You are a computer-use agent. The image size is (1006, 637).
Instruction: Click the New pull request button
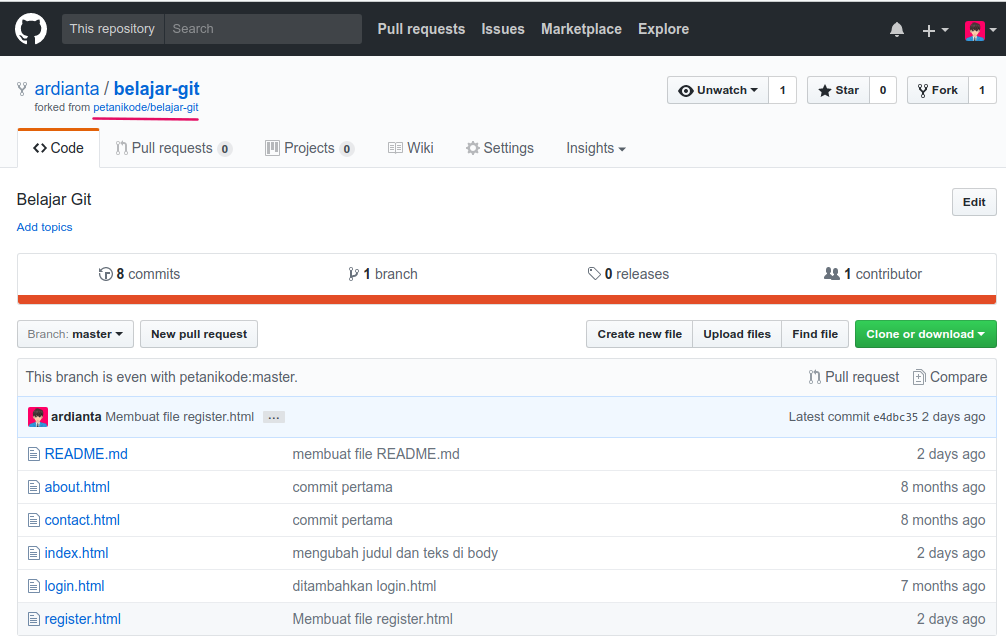click(199, 334)
